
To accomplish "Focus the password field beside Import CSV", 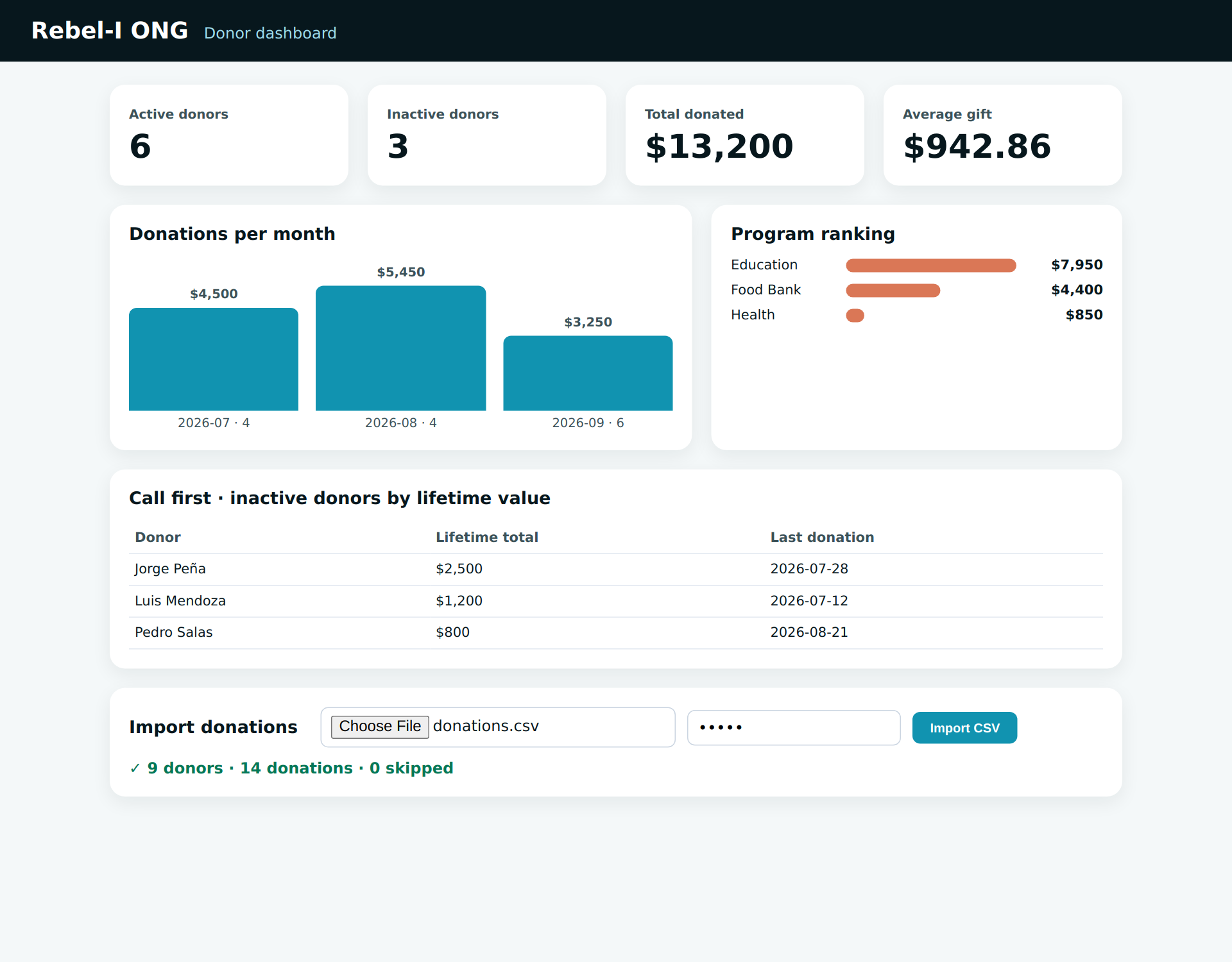I will (x=794, y=727).
